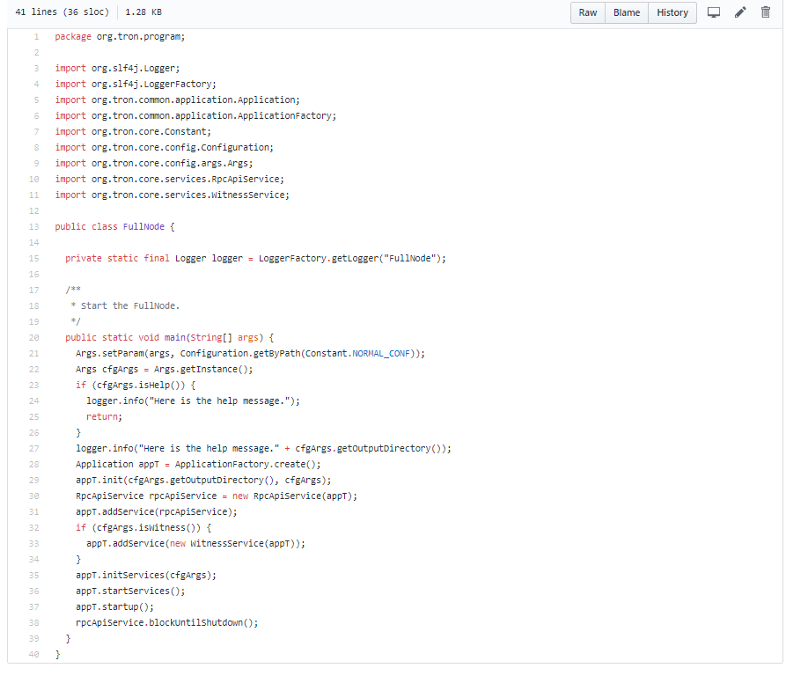The image size is (800, 675).
Task: Click 'Args.getInstance();' code
Action: [x=204, y=369]
